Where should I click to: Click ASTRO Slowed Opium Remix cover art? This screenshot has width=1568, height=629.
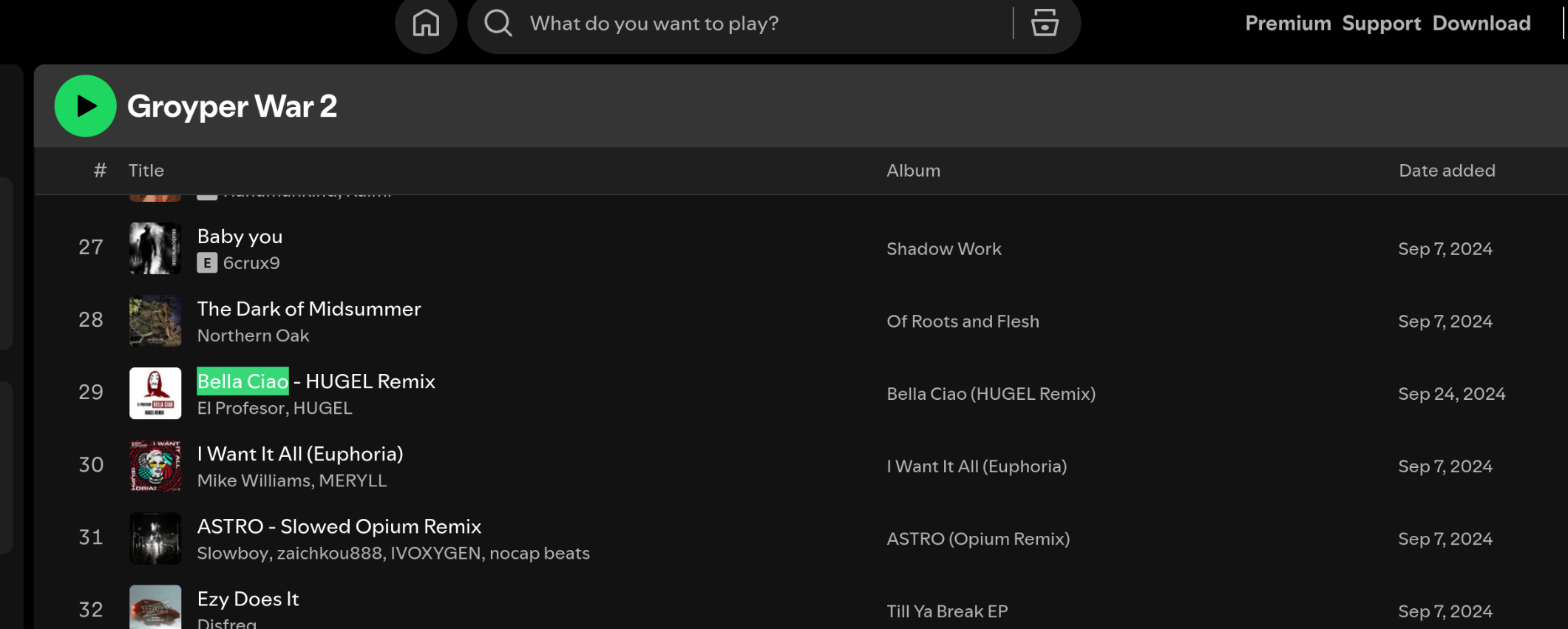pyautogui.click(x=155, y=538)
